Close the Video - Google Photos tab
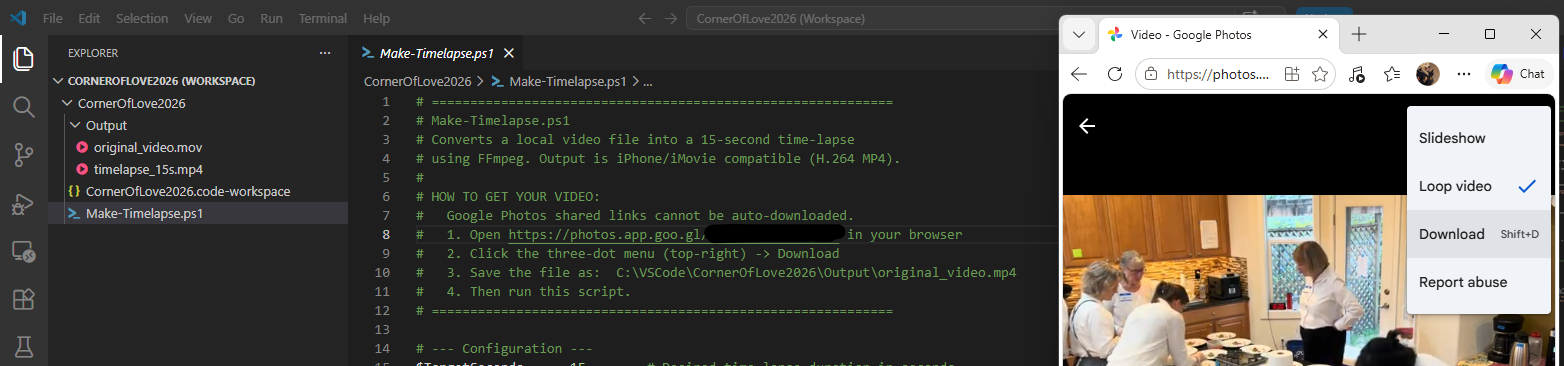1564x366 pixels. click(x=1323, y=34)
